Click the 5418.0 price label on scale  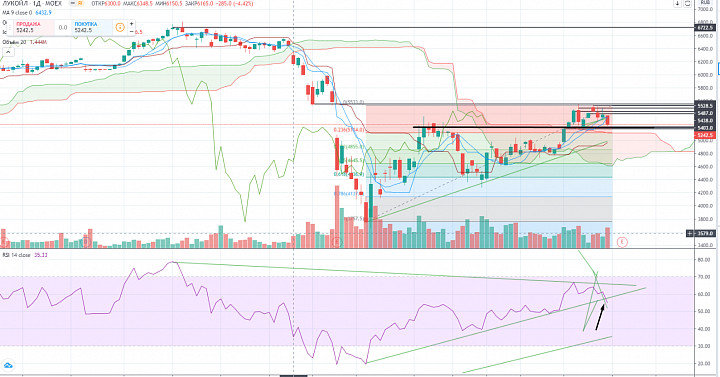(705, 121)
